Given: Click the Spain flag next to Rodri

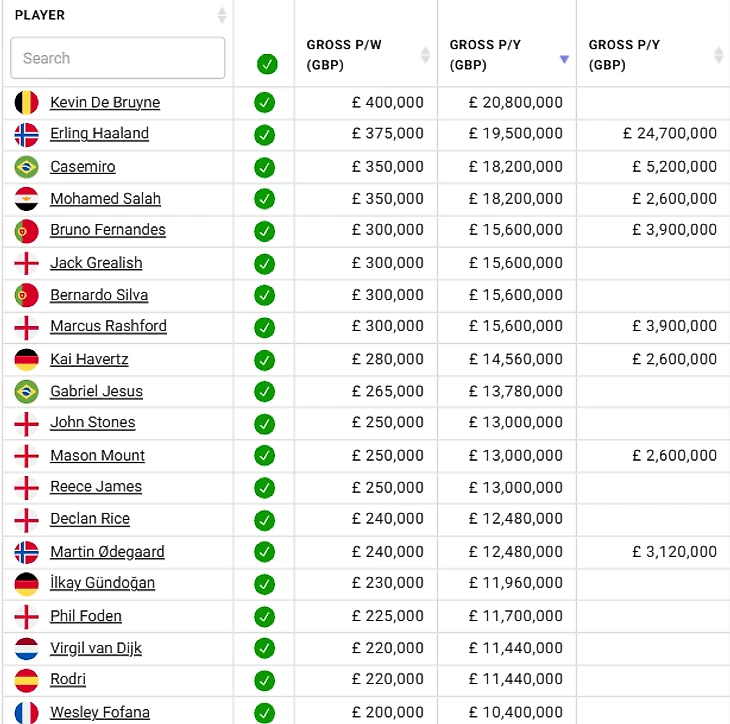Looking at the screenshot, I should tap(27, 680).
